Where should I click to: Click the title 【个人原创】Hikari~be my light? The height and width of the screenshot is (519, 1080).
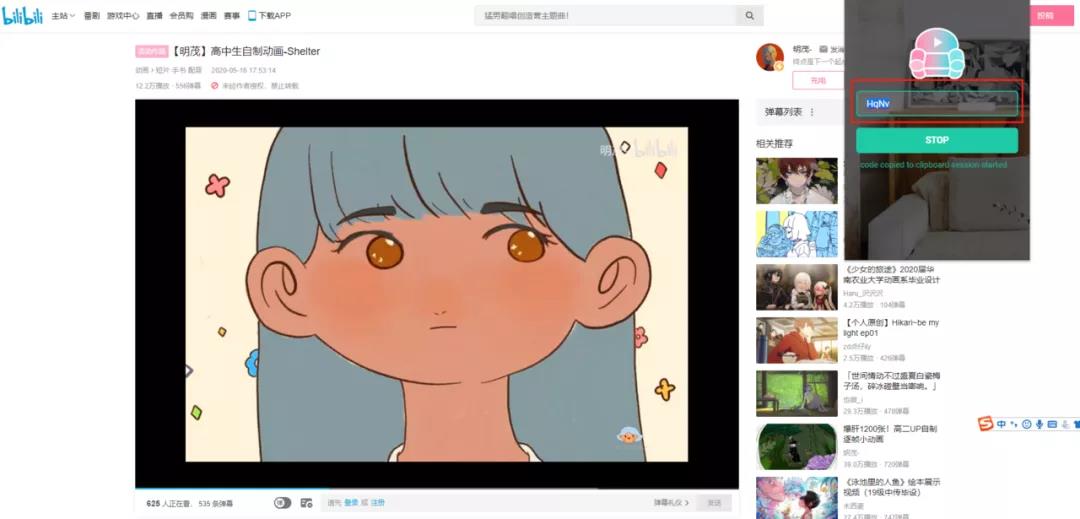[891, 328]
